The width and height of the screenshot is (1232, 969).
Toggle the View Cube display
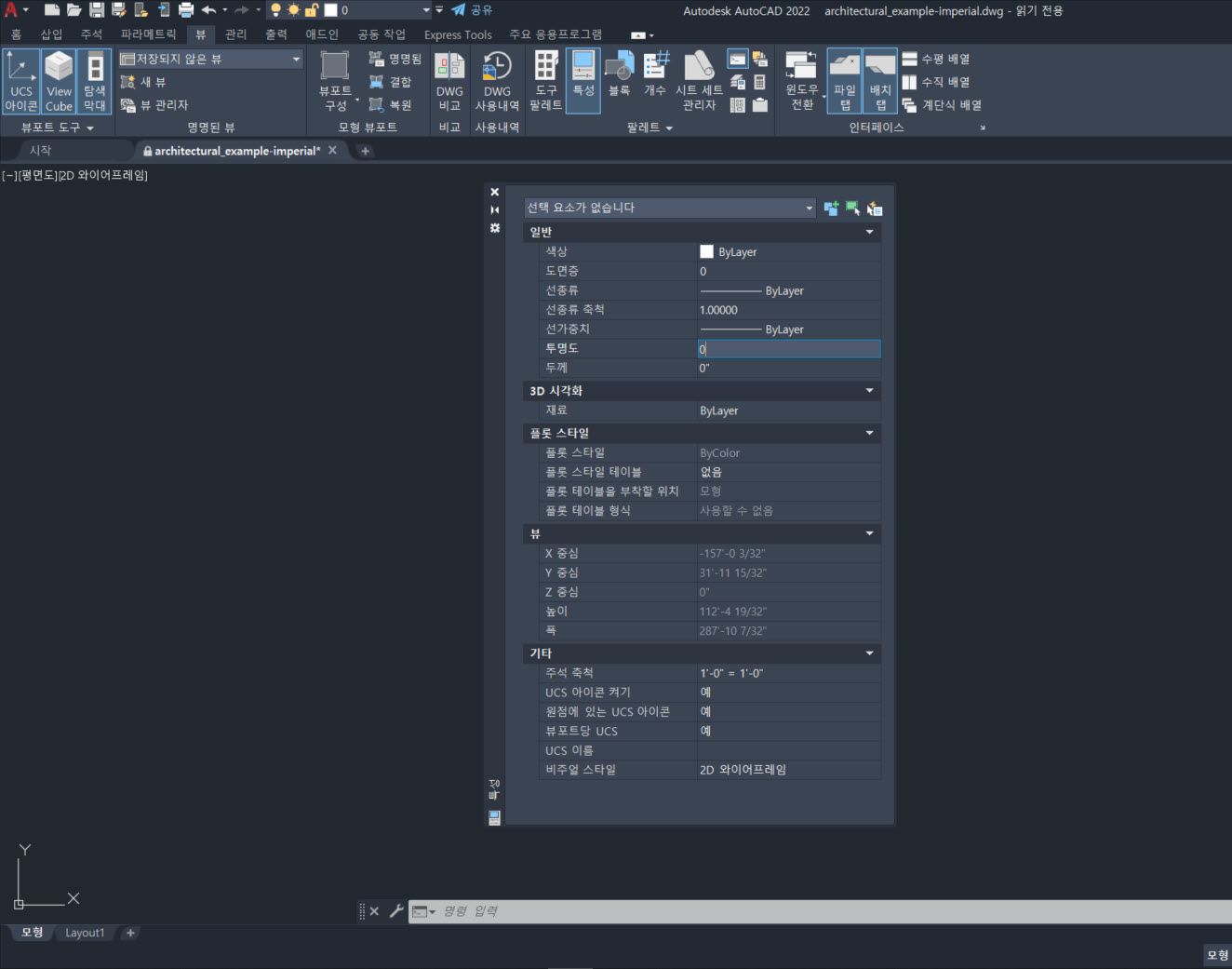point(59,81)
